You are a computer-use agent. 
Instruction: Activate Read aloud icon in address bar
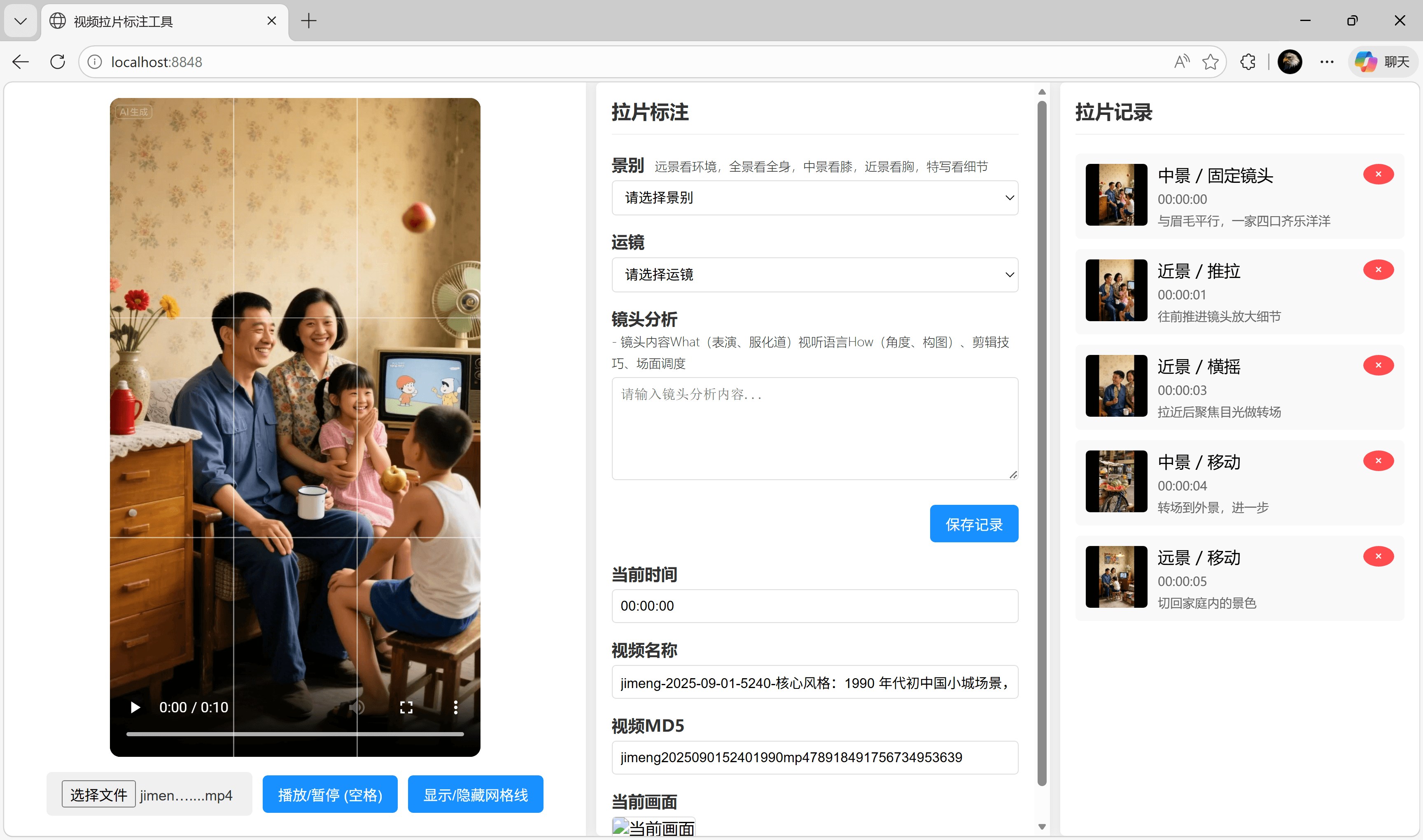click(1182, 62)
